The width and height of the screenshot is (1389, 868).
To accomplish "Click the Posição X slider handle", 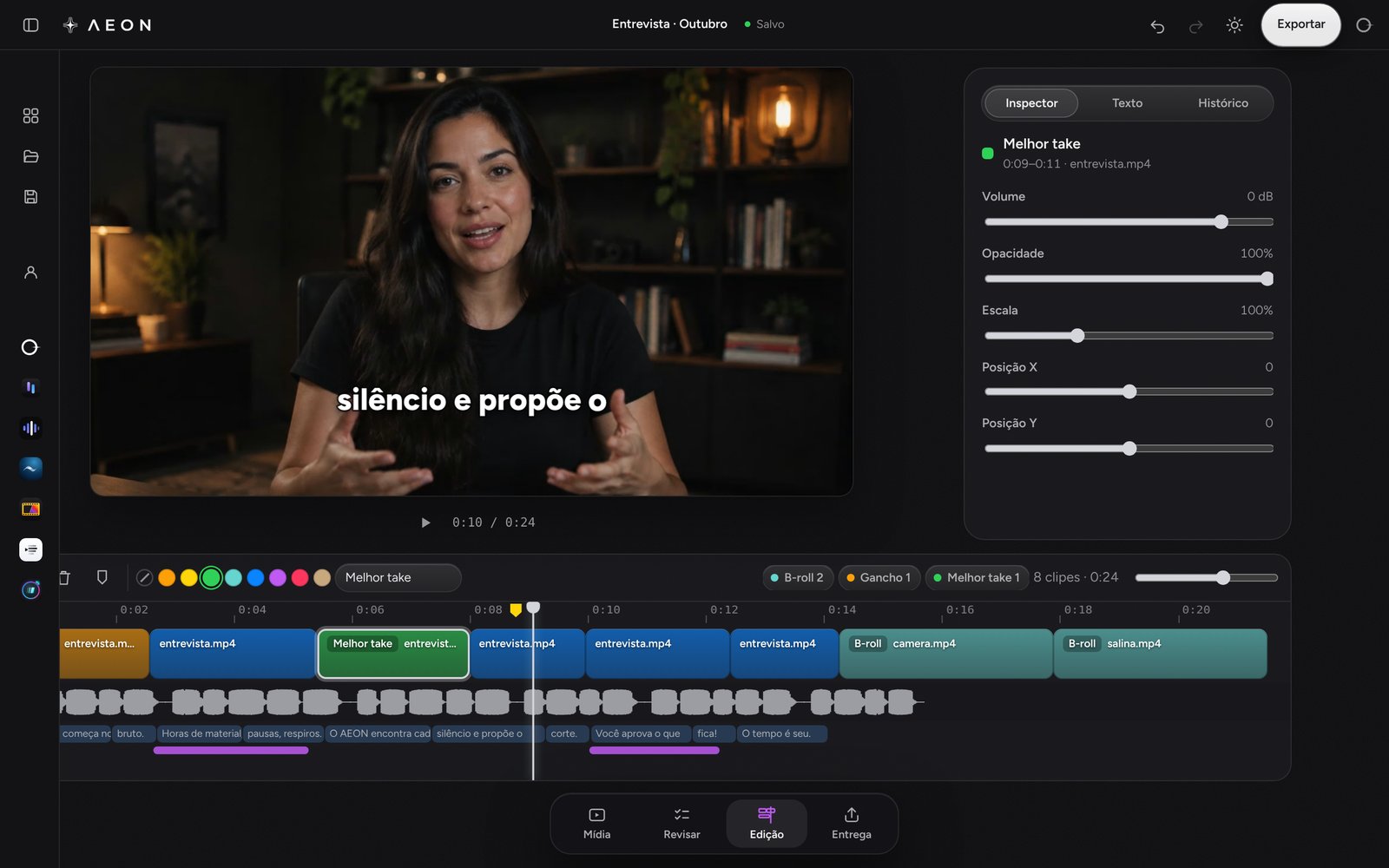I will (1129, 392).
